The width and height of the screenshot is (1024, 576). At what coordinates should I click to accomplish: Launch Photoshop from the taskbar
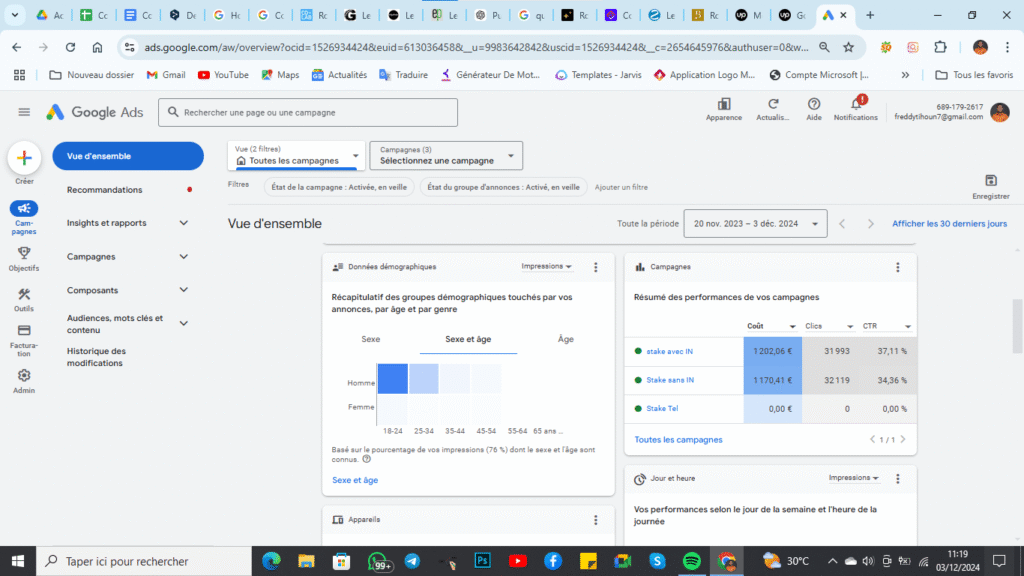[483, 561]
